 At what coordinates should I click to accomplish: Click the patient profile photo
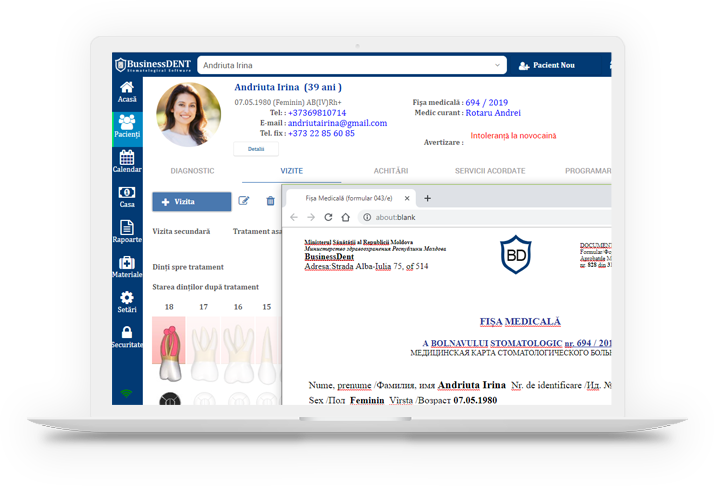189,114
